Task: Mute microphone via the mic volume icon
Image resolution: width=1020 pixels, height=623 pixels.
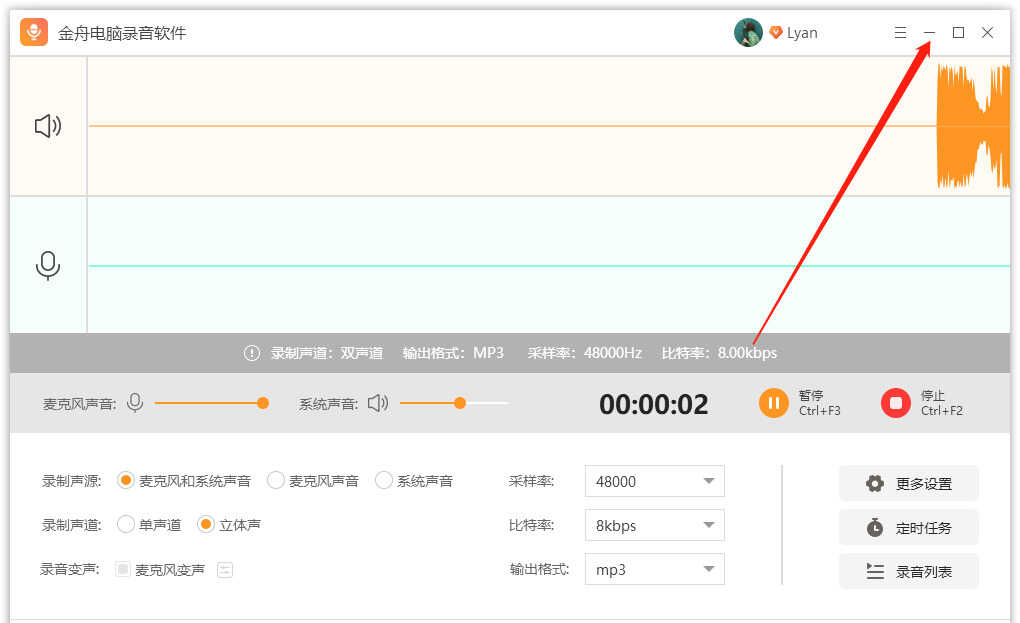Action: (135, 403)
